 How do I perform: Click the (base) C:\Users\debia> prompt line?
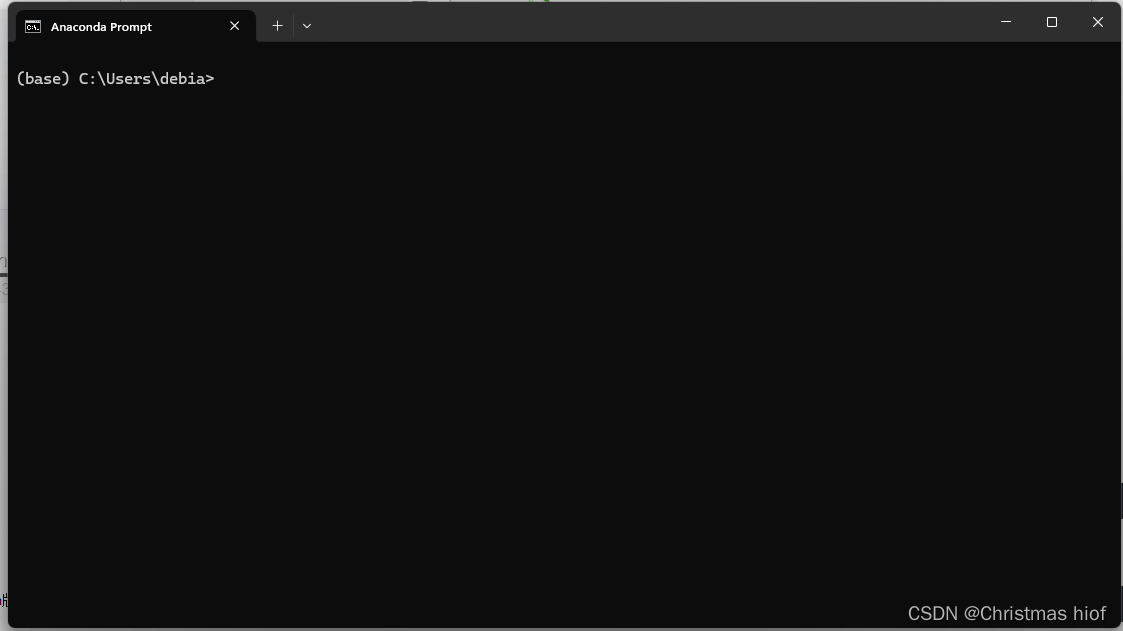click(x=115, y=79)
